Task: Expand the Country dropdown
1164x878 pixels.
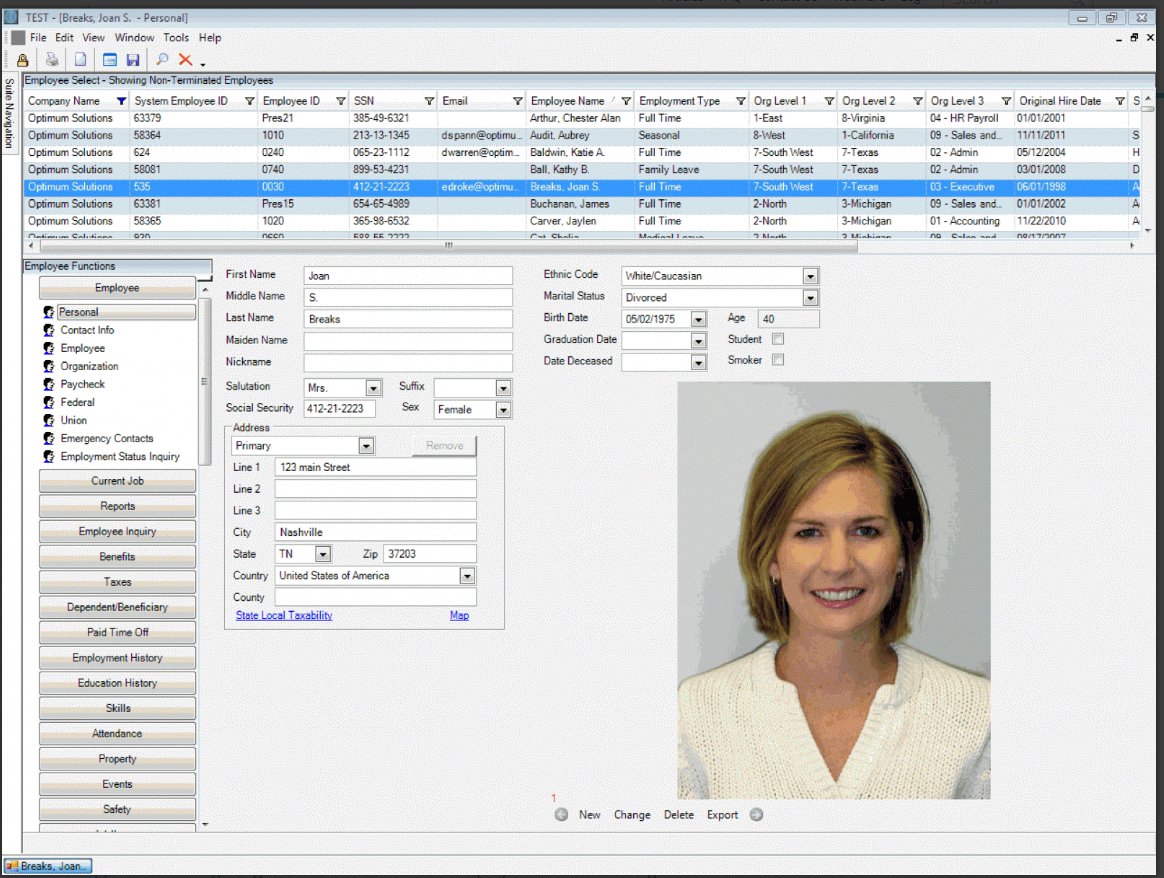Action: [467, 576]
